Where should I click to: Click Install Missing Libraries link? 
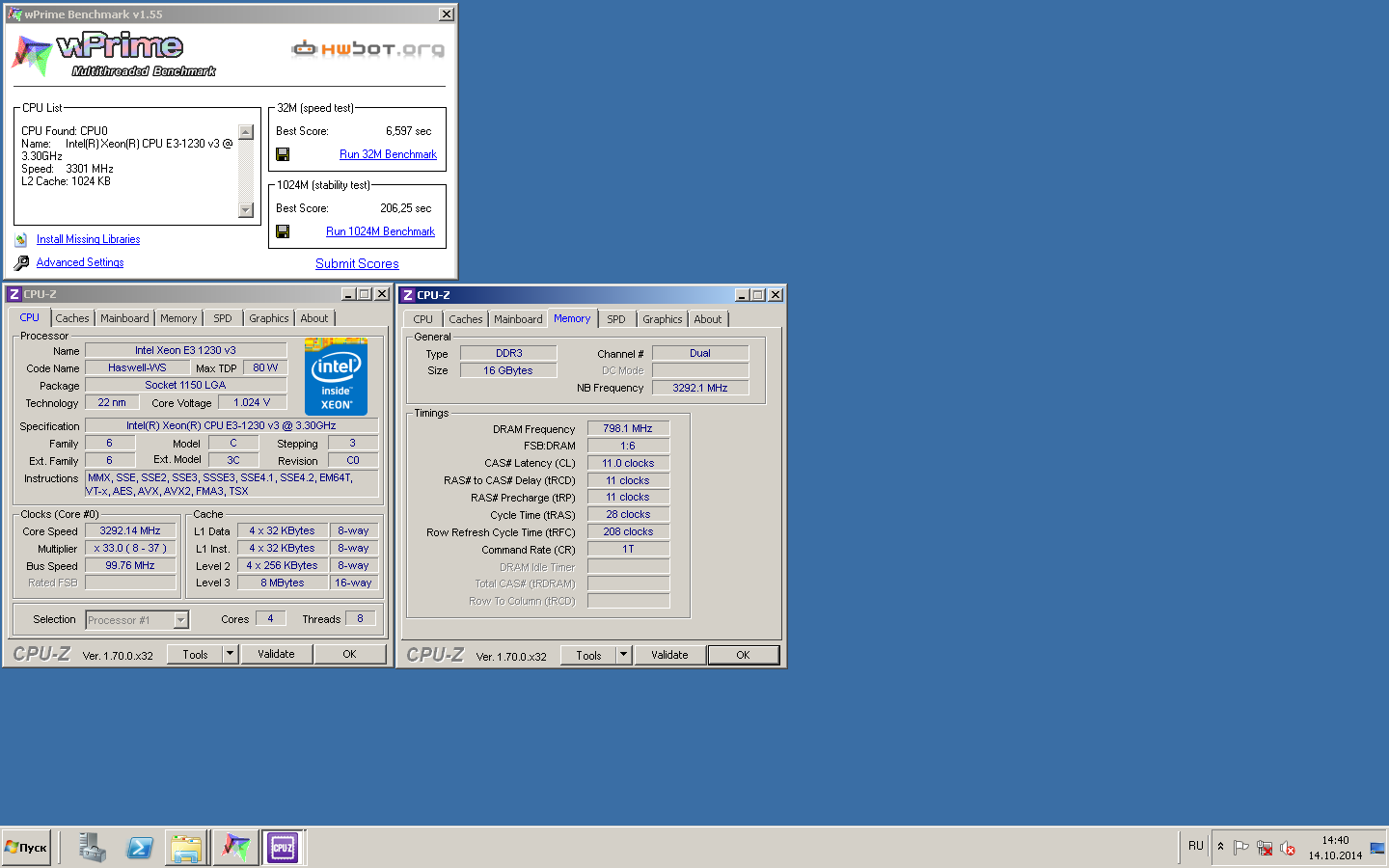tap(88, 239)
